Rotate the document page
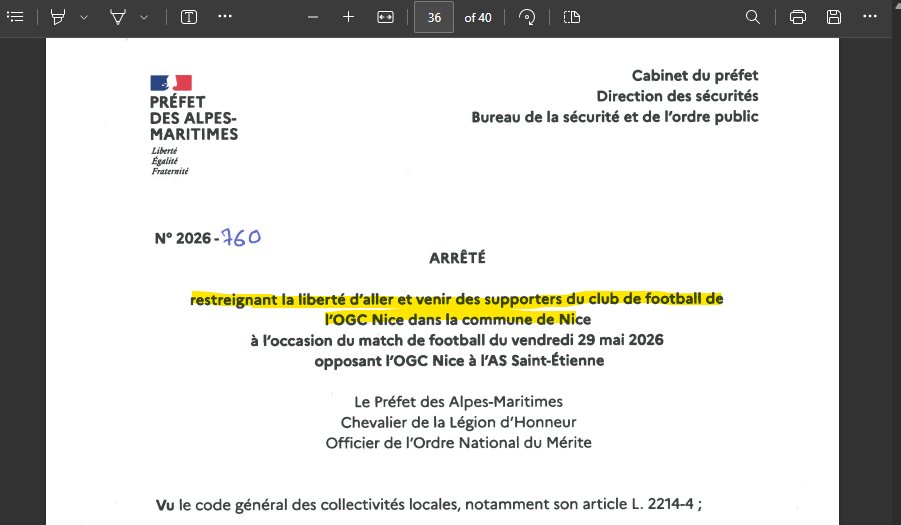Image resolution: width=901 pixels, height=525 pixels. (527, 17)
